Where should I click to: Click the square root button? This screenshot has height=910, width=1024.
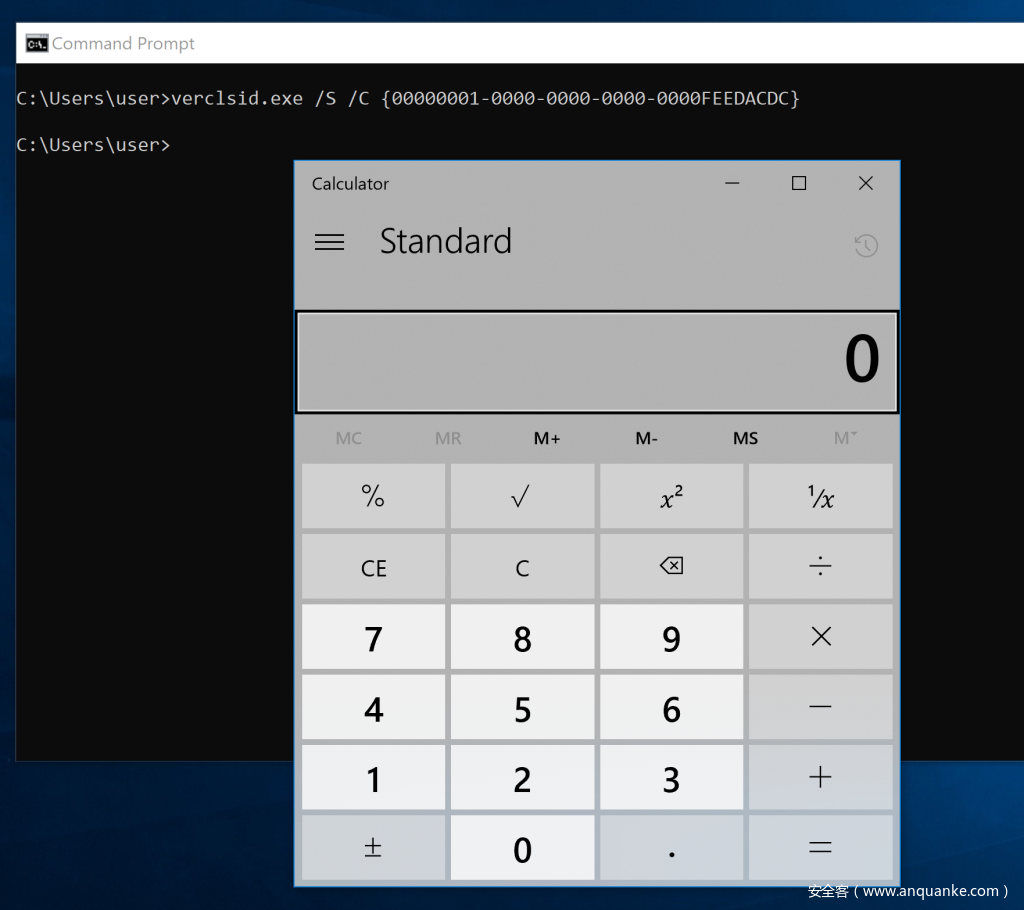(x=521, y=497)
